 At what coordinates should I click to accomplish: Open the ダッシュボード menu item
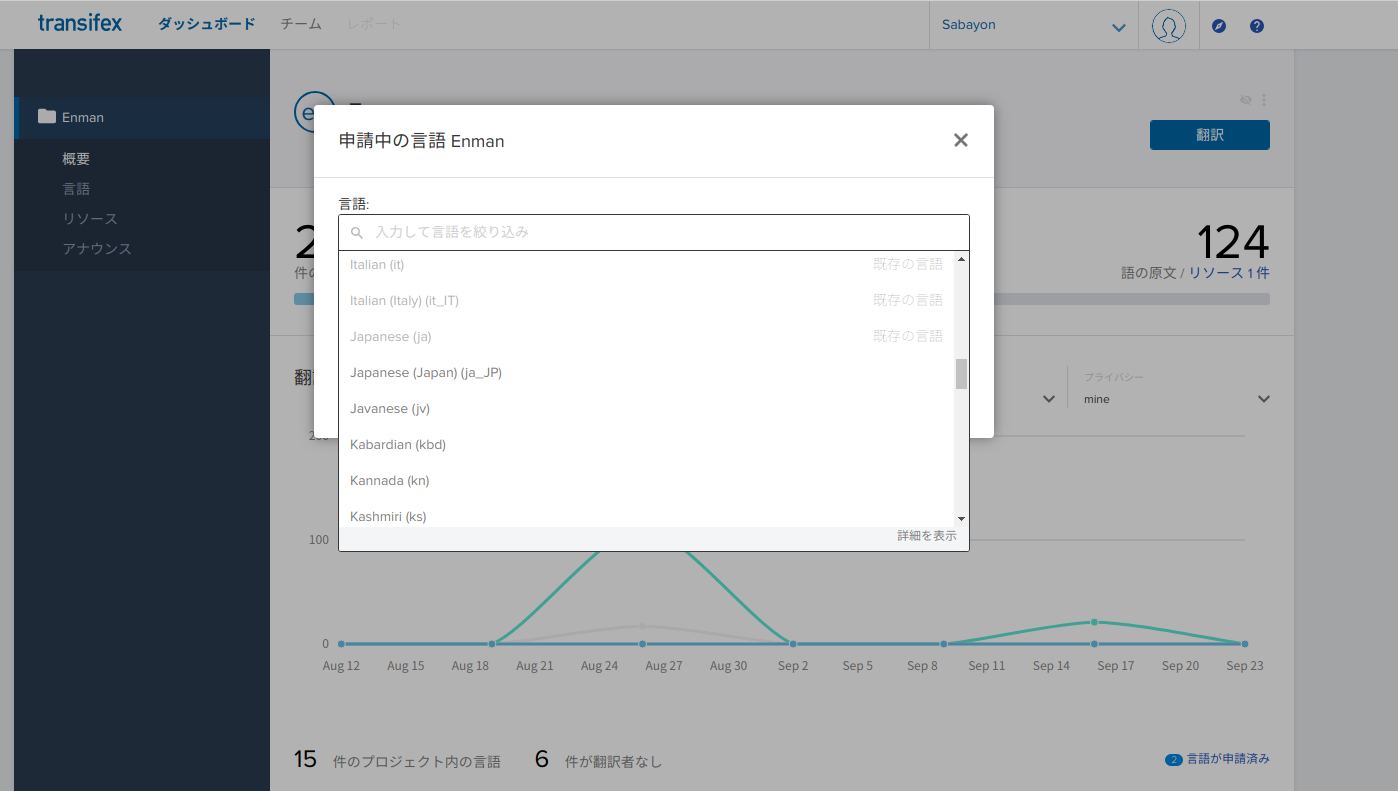click(x=206, y=24)
